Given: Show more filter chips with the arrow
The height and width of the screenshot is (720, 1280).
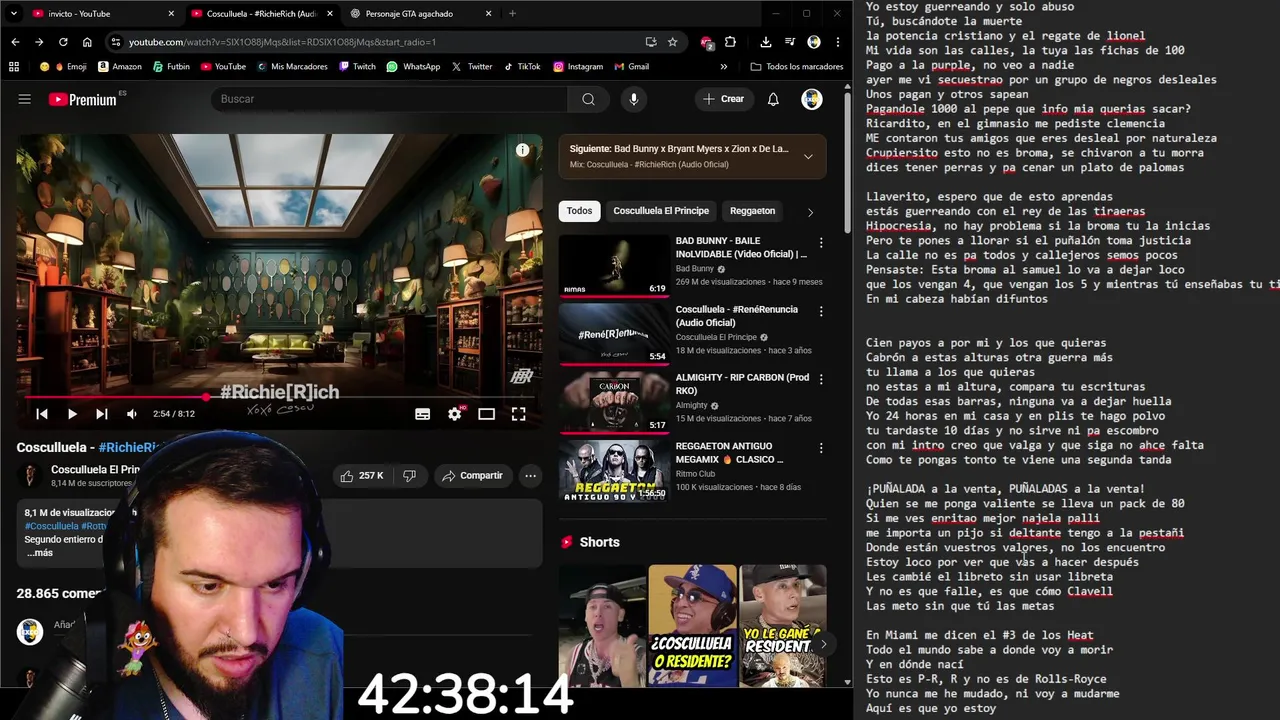Looking at the screenshot, I should [810, 212].
